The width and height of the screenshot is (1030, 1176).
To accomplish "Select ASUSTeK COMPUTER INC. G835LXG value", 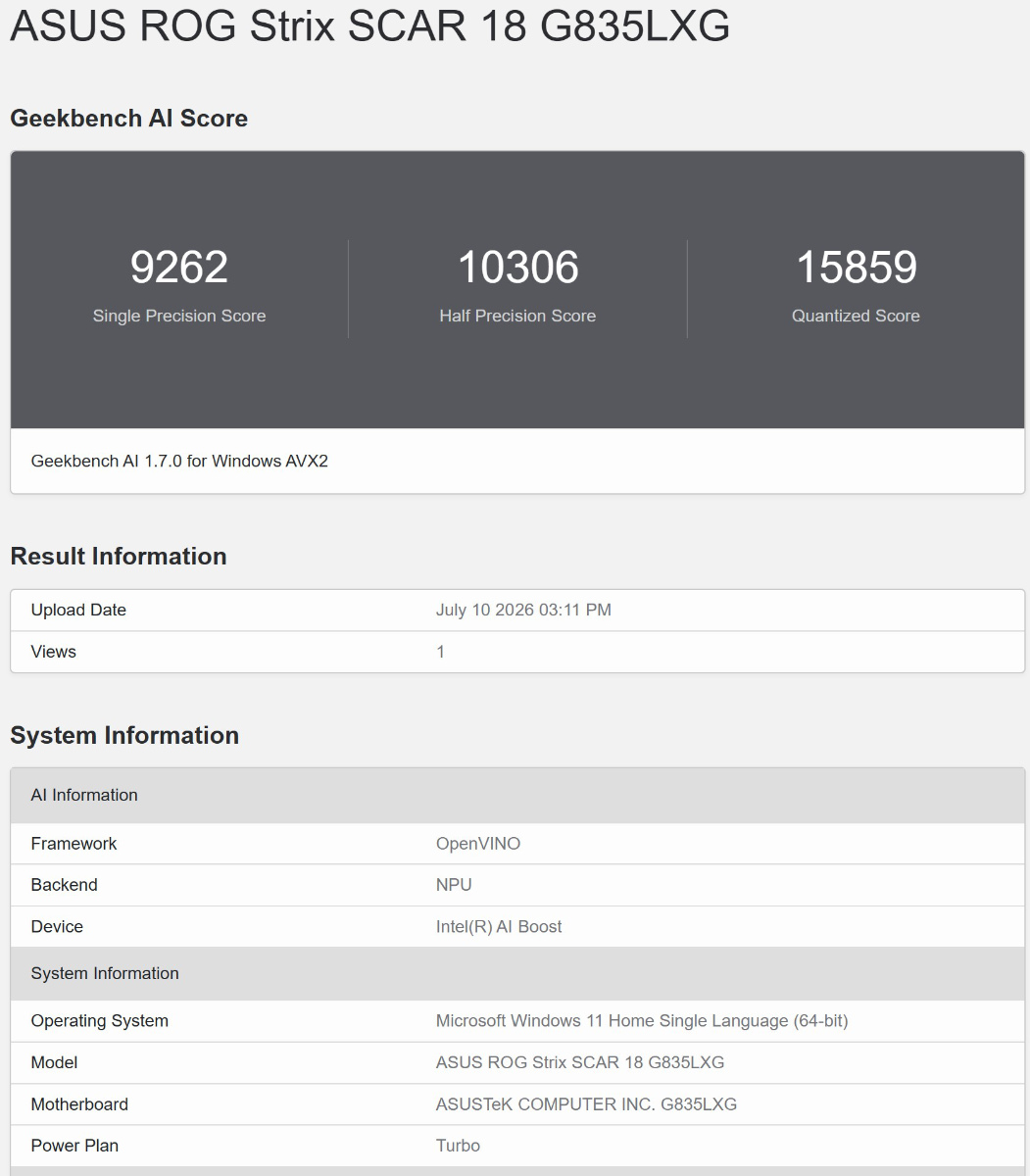I will 586,1104.
